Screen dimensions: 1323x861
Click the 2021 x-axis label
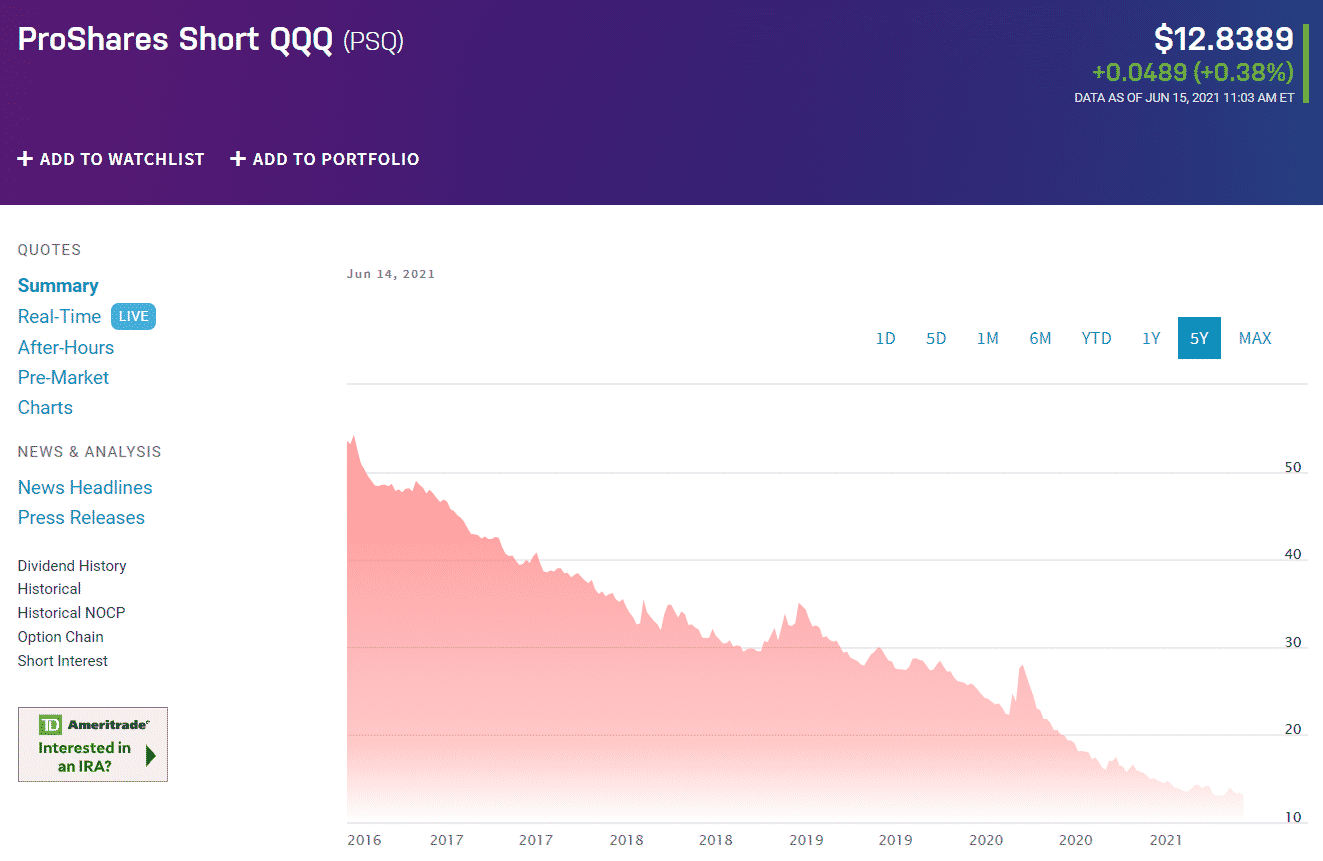point(1166,840)
